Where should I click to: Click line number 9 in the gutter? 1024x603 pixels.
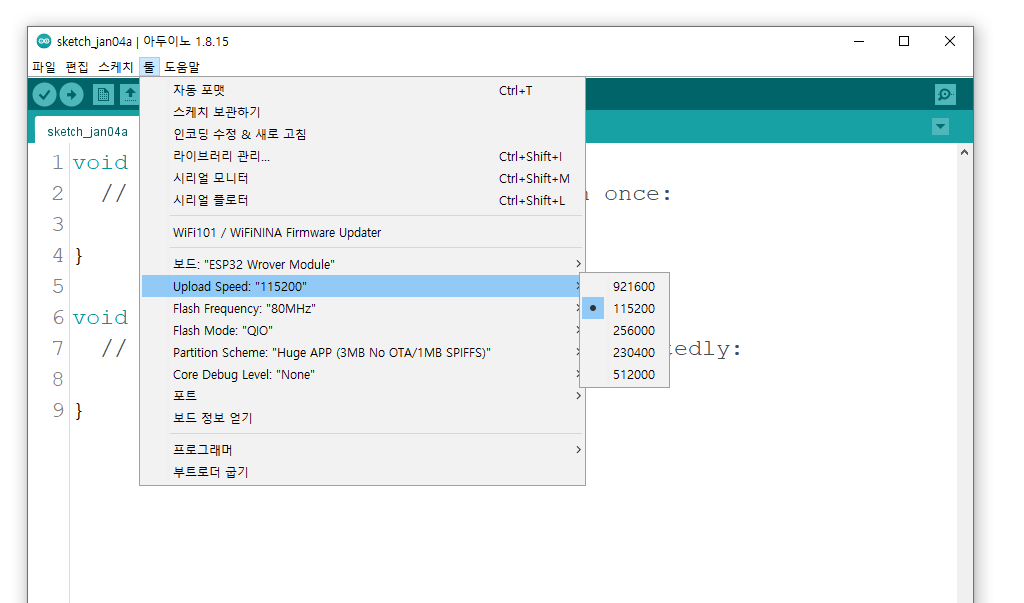(58, 410)
